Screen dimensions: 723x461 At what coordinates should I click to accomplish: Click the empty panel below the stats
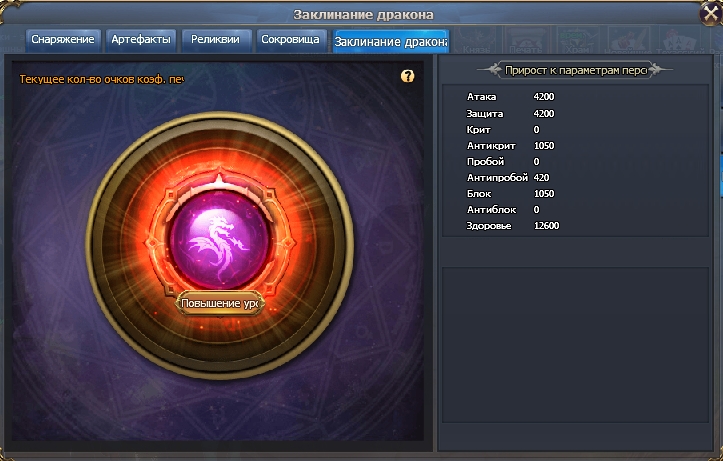[x=575, y=344]
